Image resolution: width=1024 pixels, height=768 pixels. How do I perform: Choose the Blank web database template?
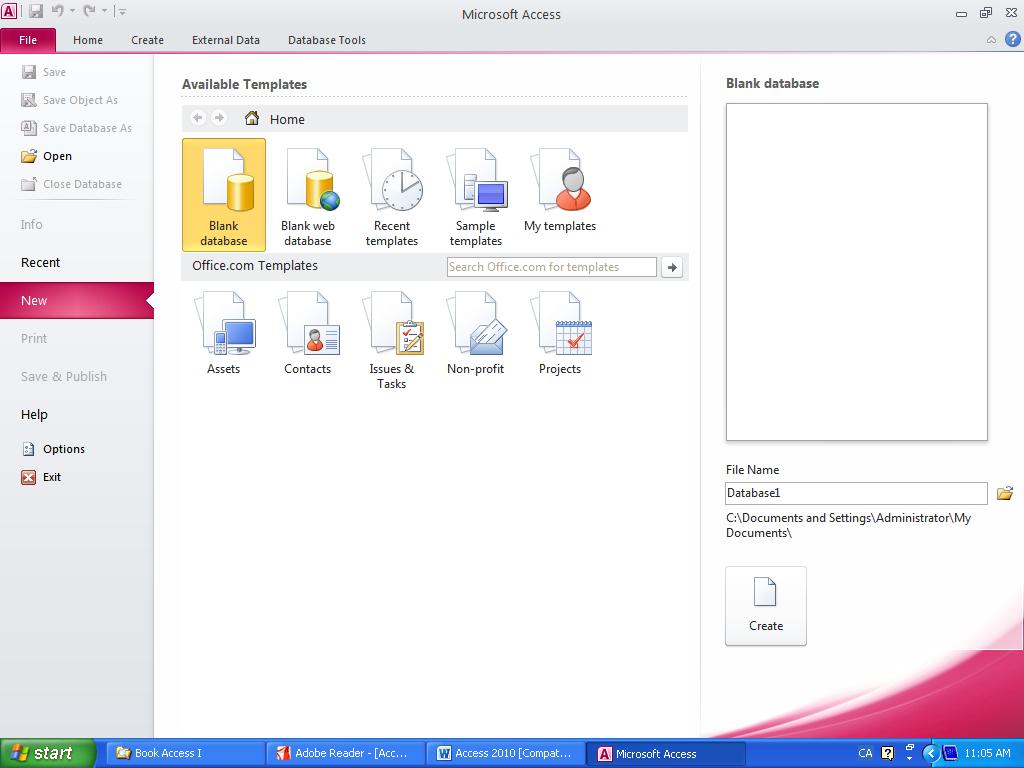(x=308, y=195)
